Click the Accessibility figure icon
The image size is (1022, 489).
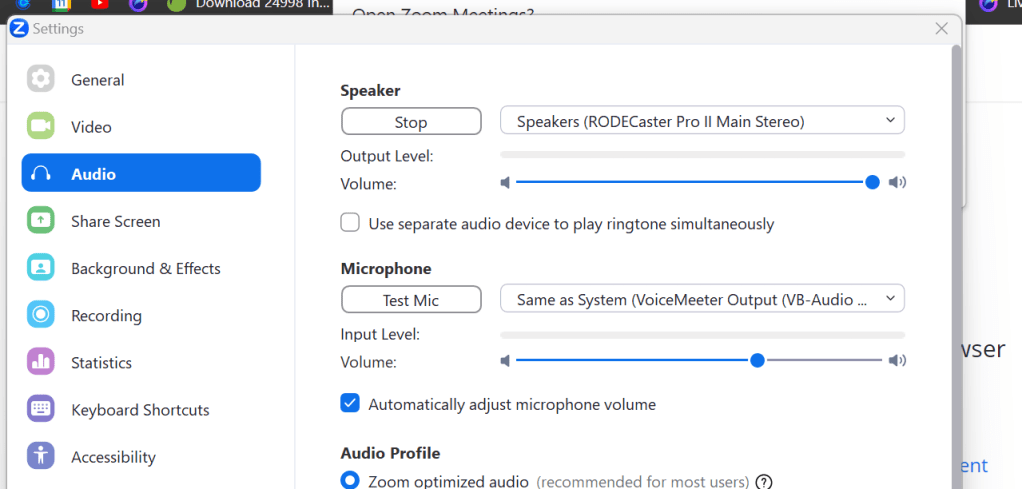(x=40, y=456)
